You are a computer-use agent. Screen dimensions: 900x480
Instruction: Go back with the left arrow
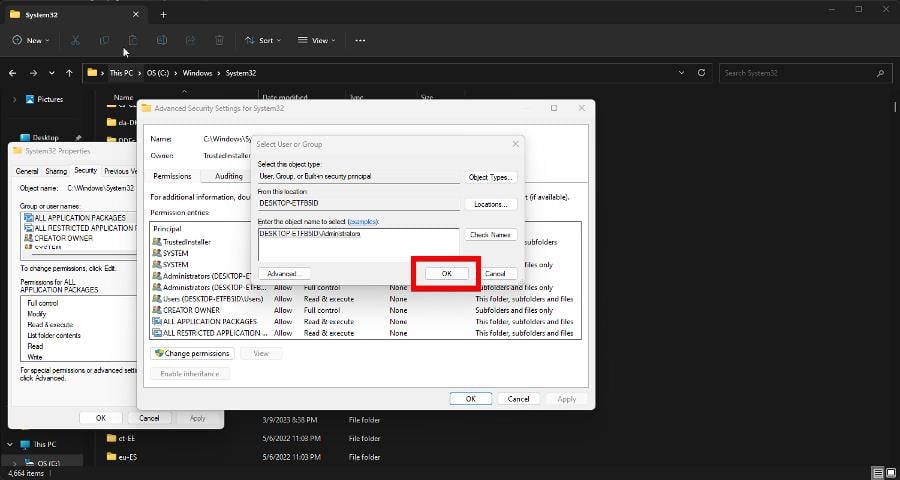pos(13,73)
